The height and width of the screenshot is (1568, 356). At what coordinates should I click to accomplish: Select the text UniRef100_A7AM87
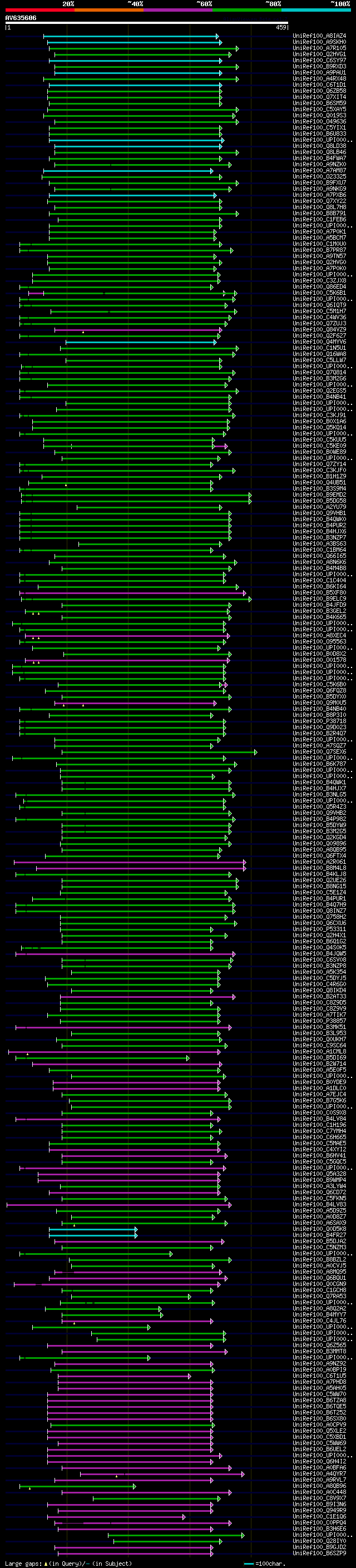pos(319,170)
